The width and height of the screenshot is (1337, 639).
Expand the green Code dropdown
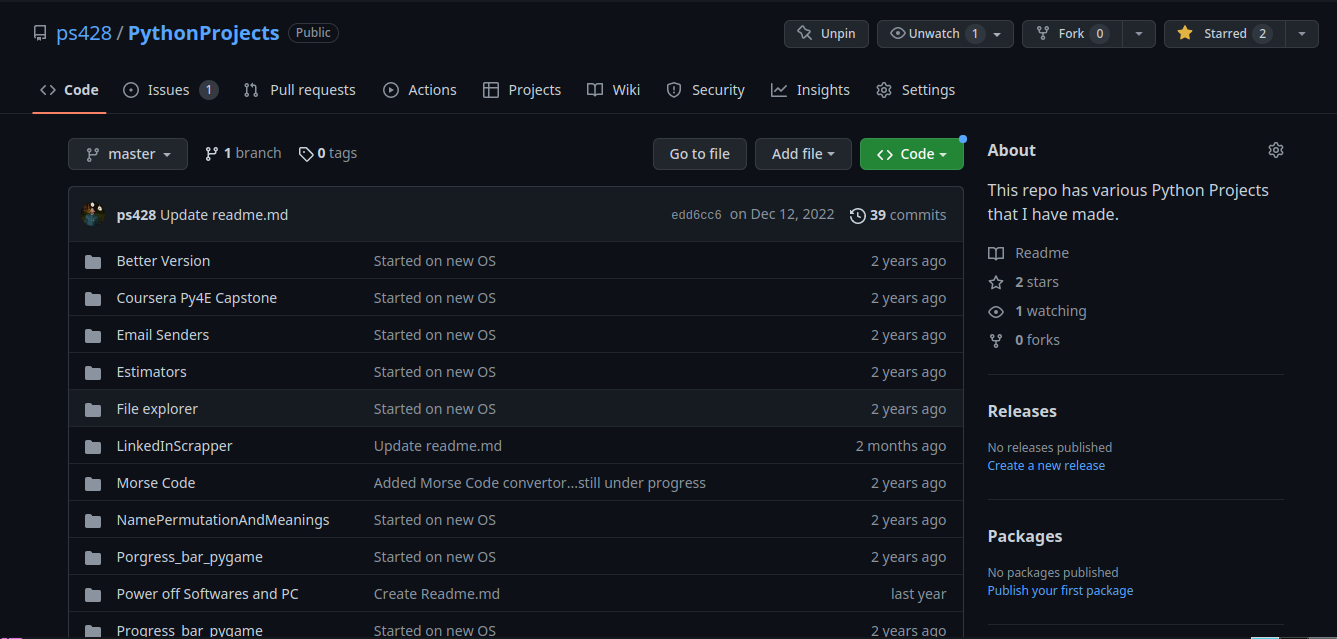911,154
